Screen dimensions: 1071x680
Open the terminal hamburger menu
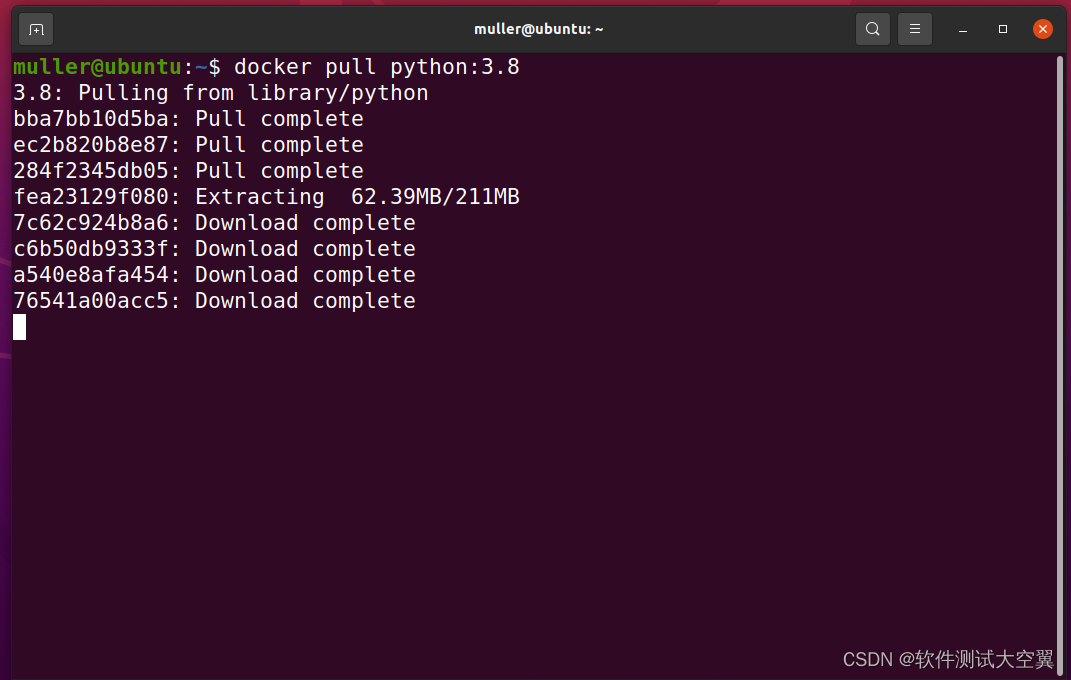pos(914,29)
